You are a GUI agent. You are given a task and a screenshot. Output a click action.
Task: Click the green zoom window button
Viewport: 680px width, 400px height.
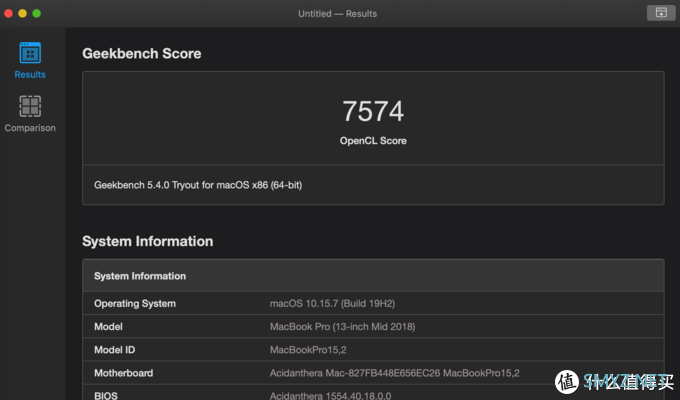coord(37,13)
